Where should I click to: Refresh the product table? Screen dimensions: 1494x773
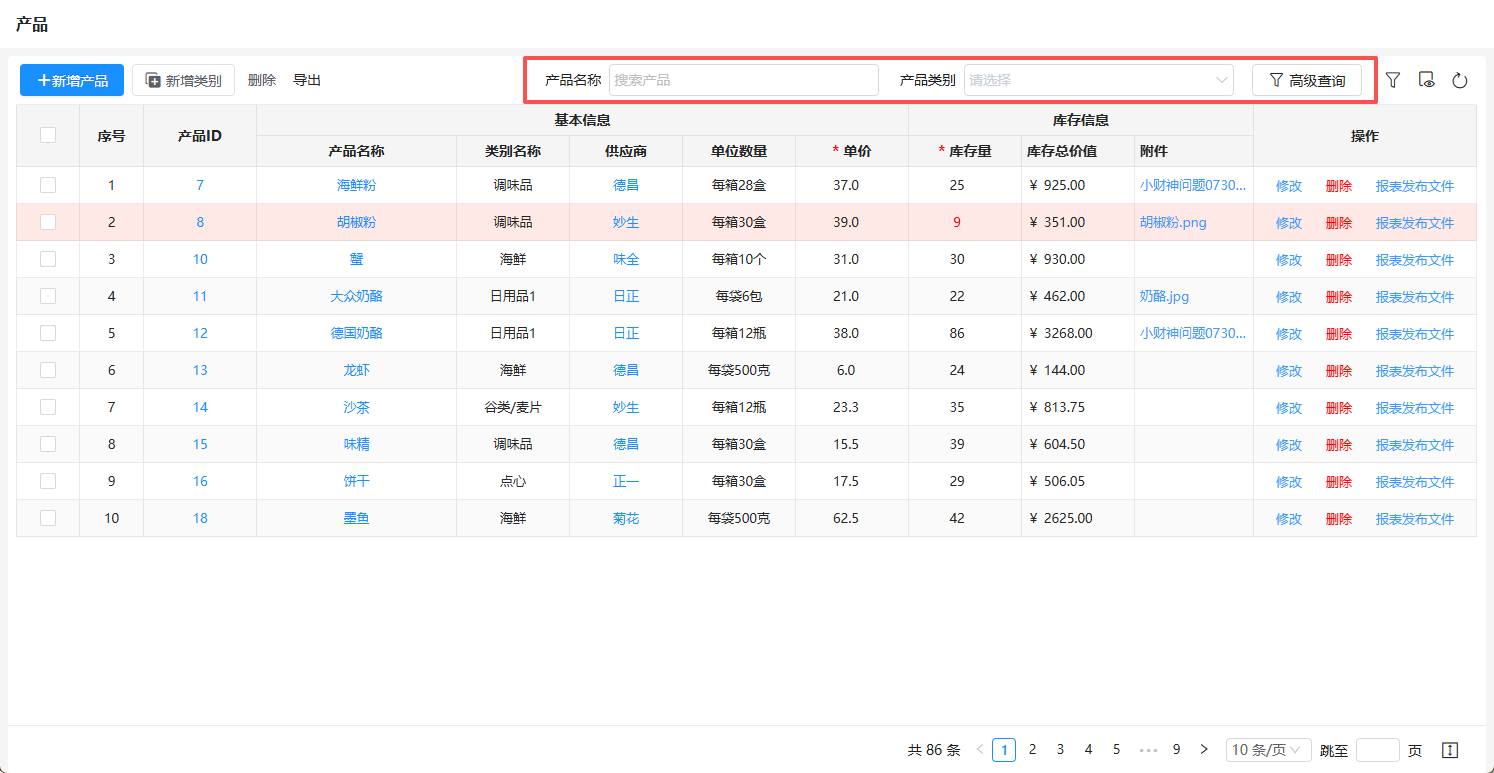tap(1460, 80)
